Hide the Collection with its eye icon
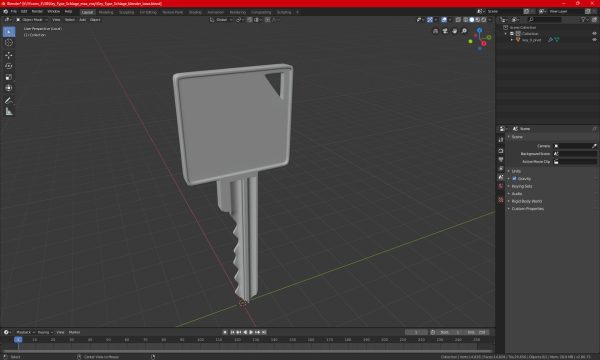This screenshot has height=360, width=600. coord(594,34)
